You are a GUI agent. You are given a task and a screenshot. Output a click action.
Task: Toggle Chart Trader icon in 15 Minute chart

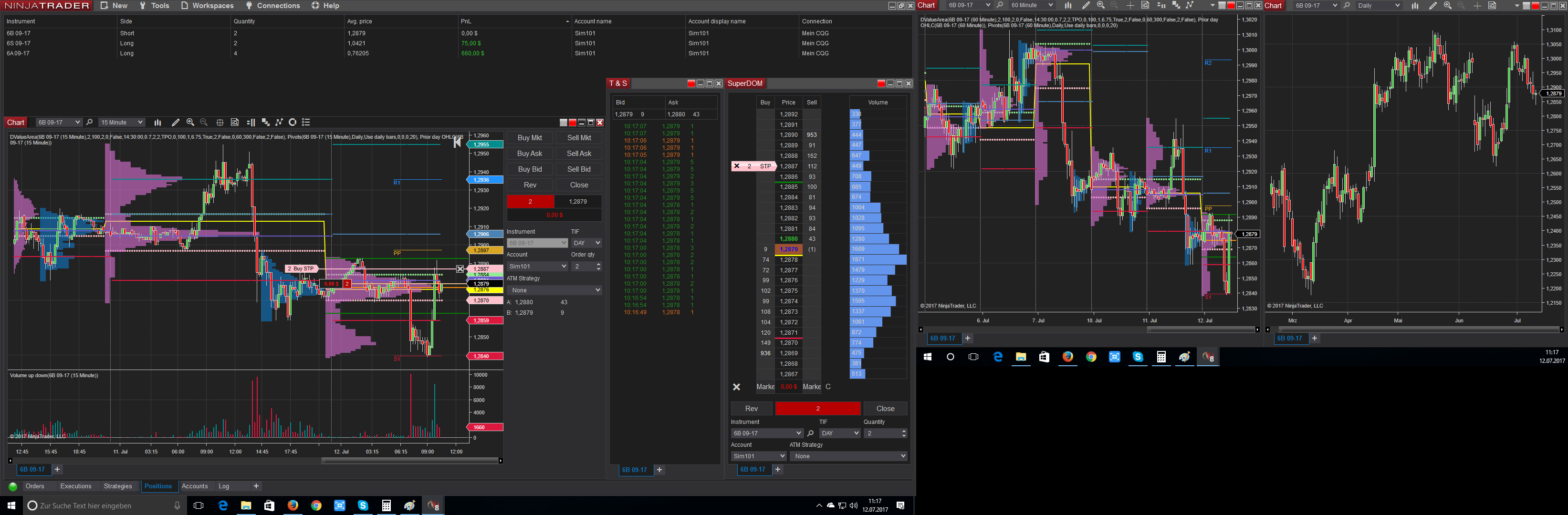tap(250, 122)
